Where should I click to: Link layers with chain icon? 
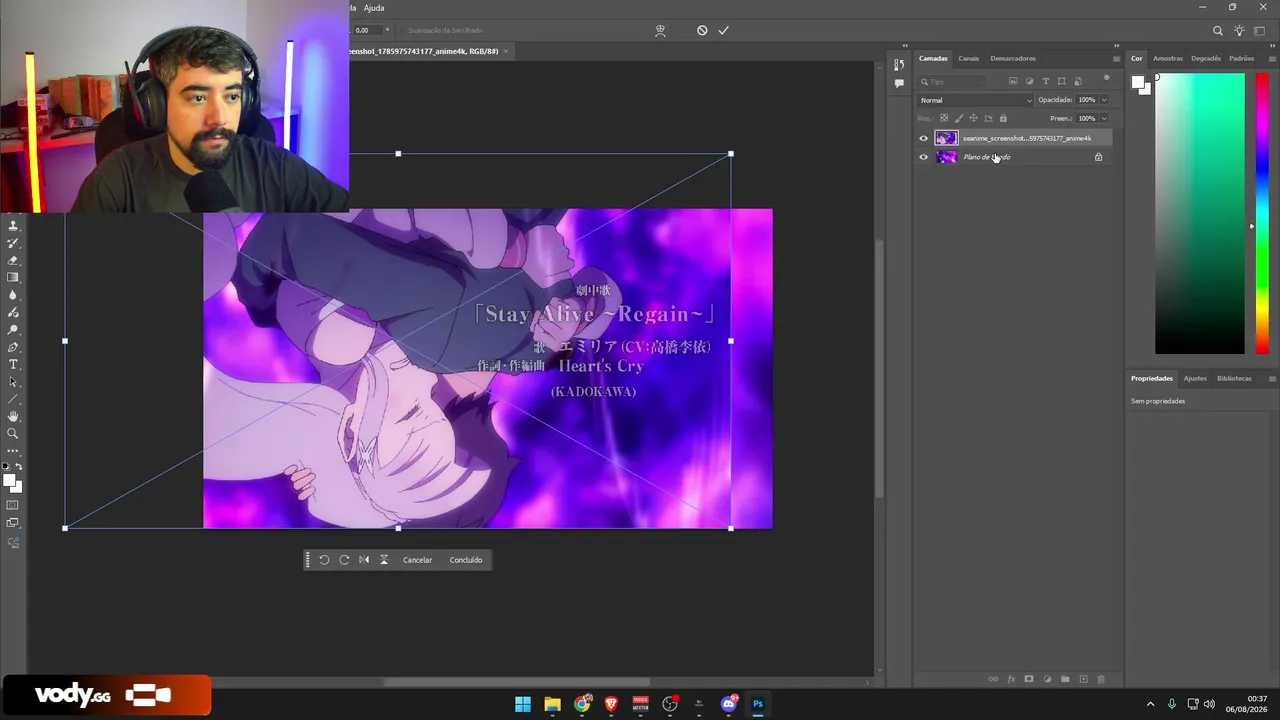(x=993, y=679)
